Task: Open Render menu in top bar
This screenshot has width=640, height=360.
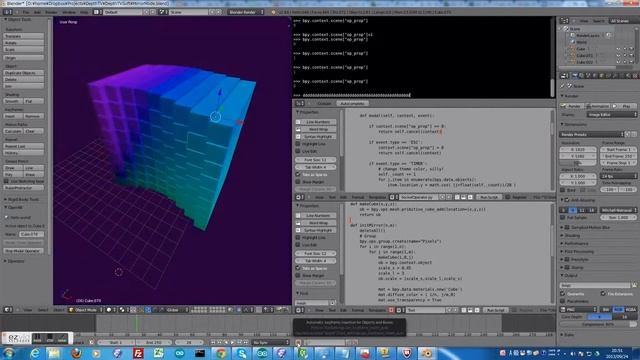Action: (51, 12)
